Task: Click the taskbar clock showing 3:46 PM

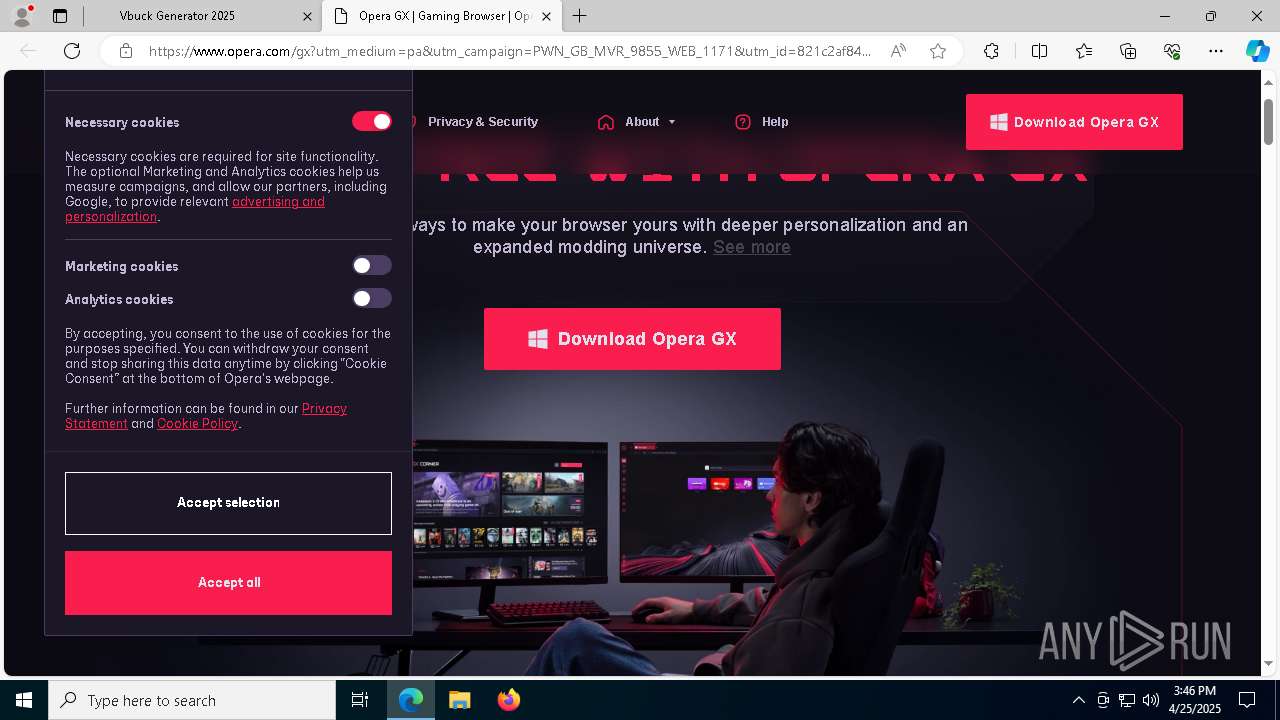Action: (1194, 700)
